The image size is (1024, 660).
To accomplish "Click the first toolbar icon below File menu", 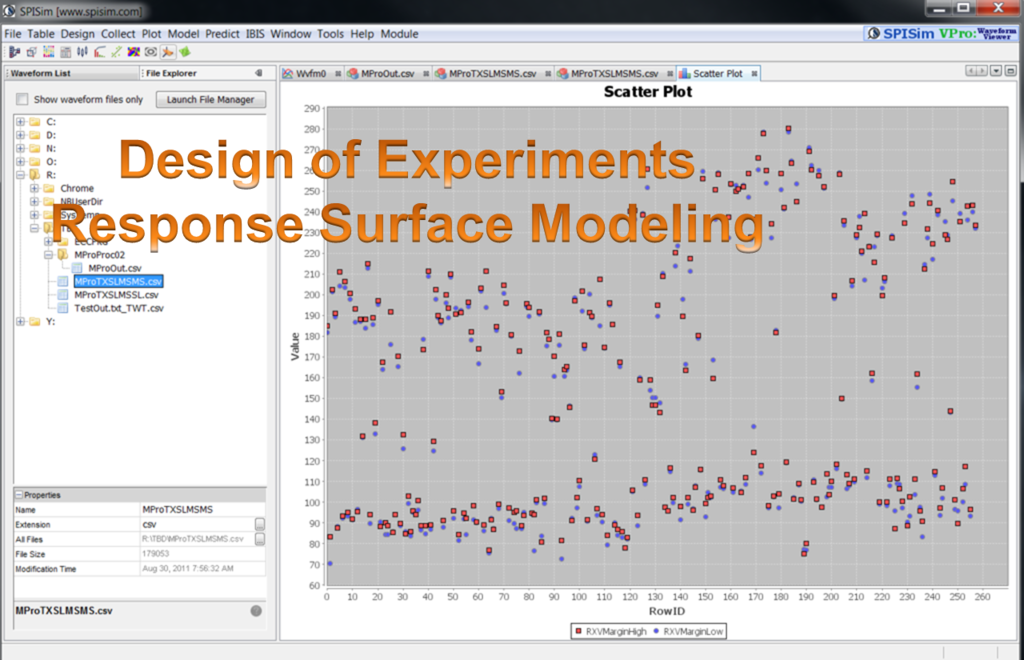I will 13,51.
